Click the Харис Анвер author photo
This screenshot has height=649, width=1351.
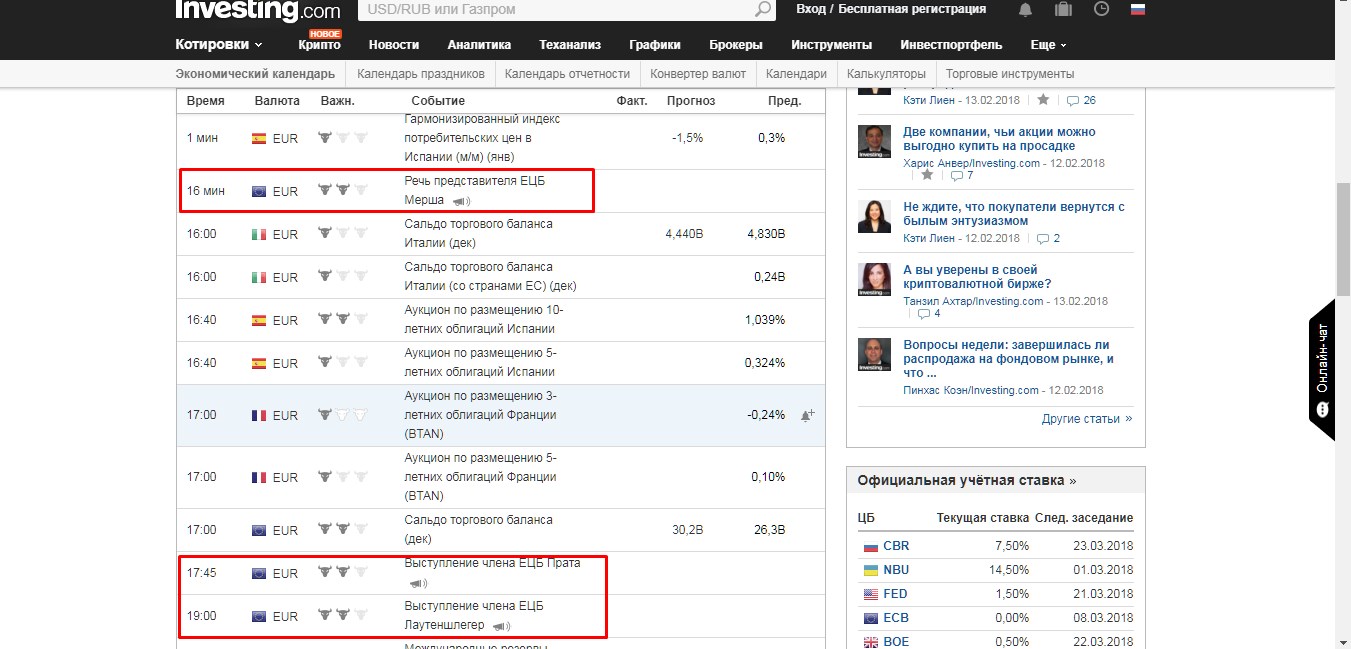[874, 141]
